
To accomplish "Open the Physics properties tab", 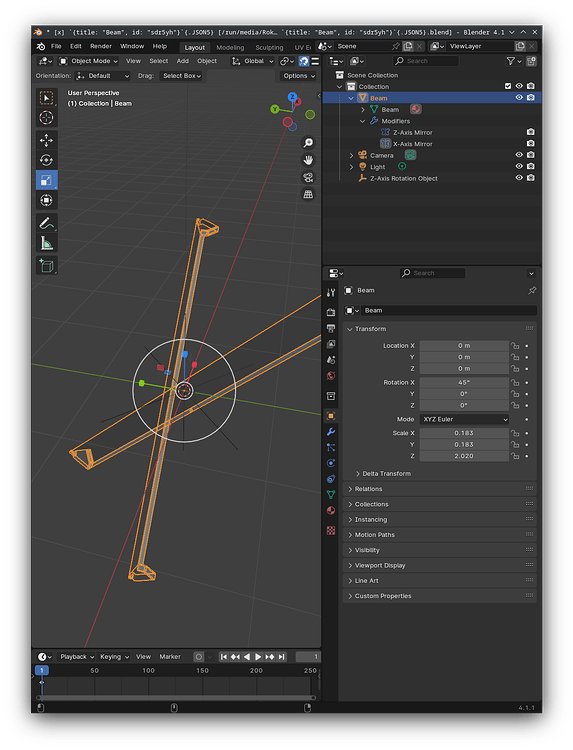I will pyautogui.click(x=331, y=463).
